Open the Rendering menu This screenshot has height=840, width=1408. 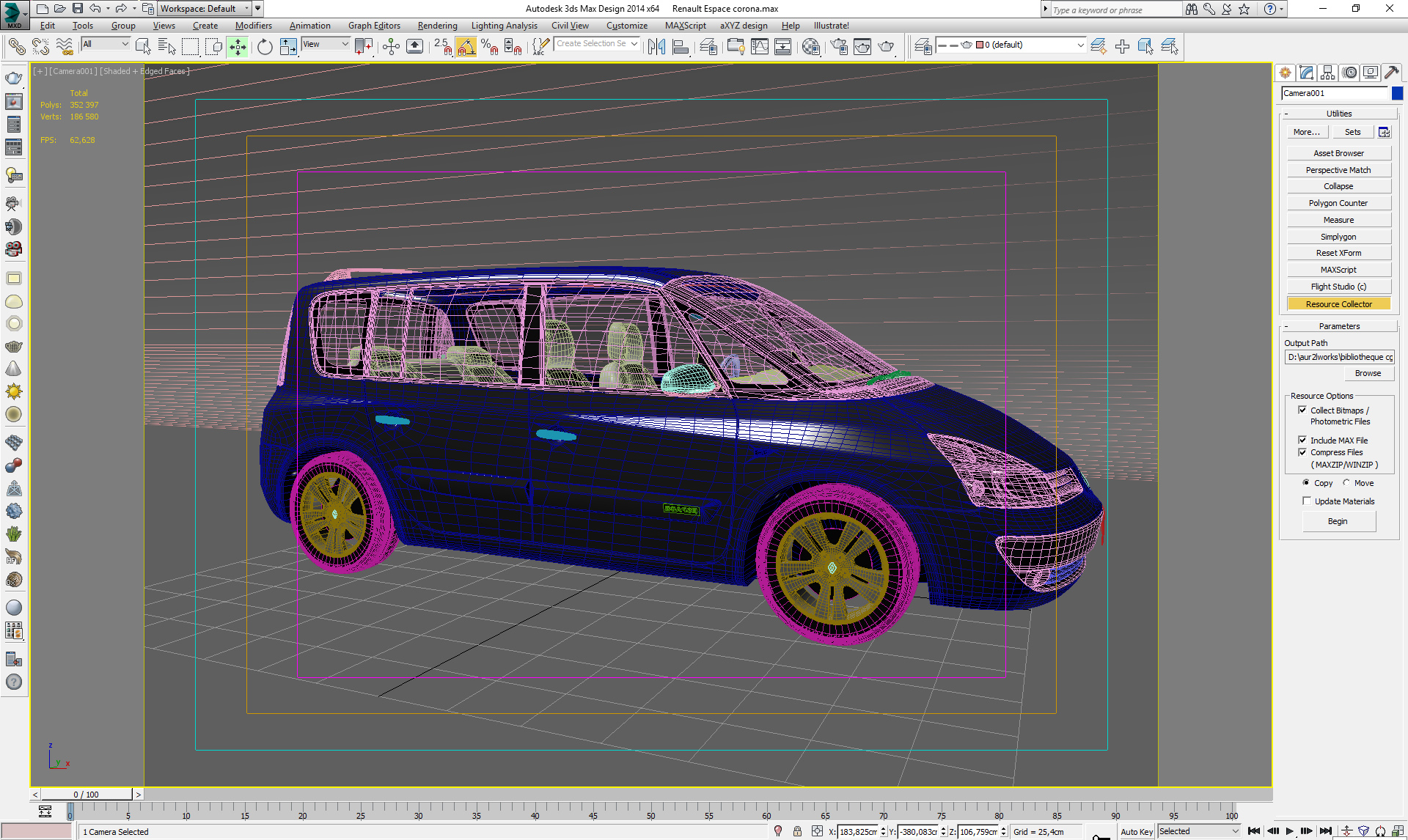click(x=437, y=26)
